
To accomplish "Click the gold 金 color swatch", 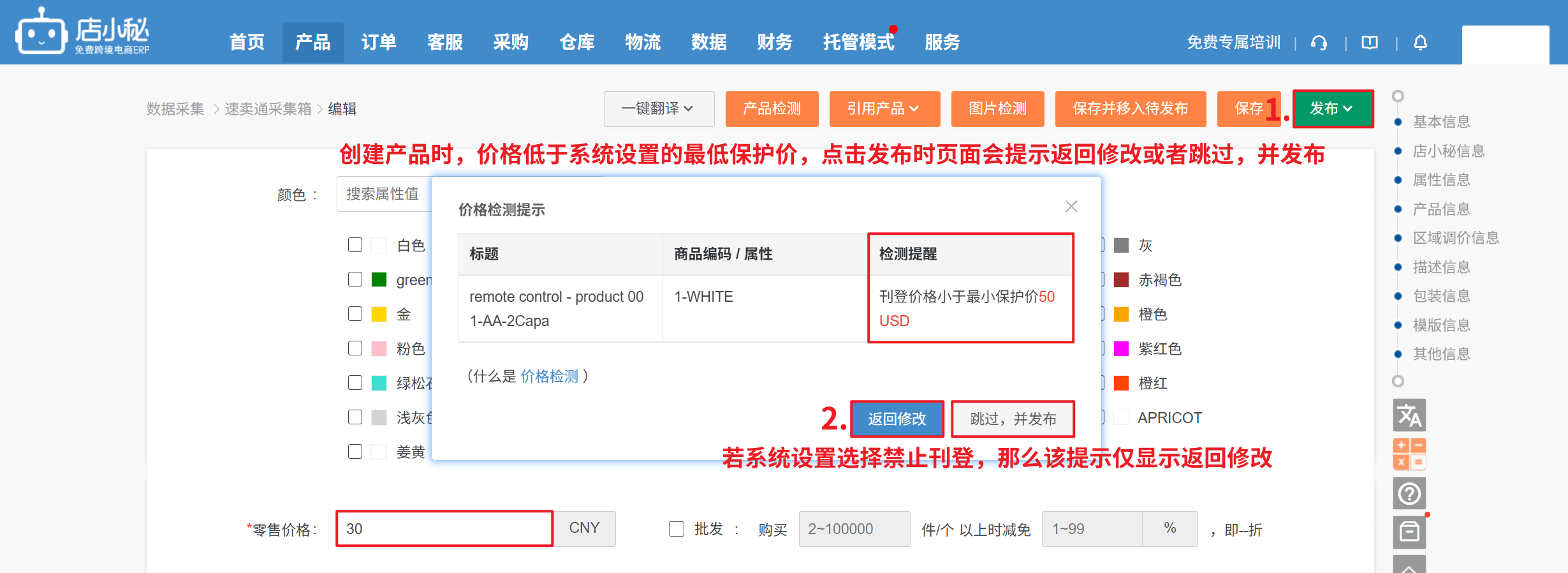I will click(379, 314).
